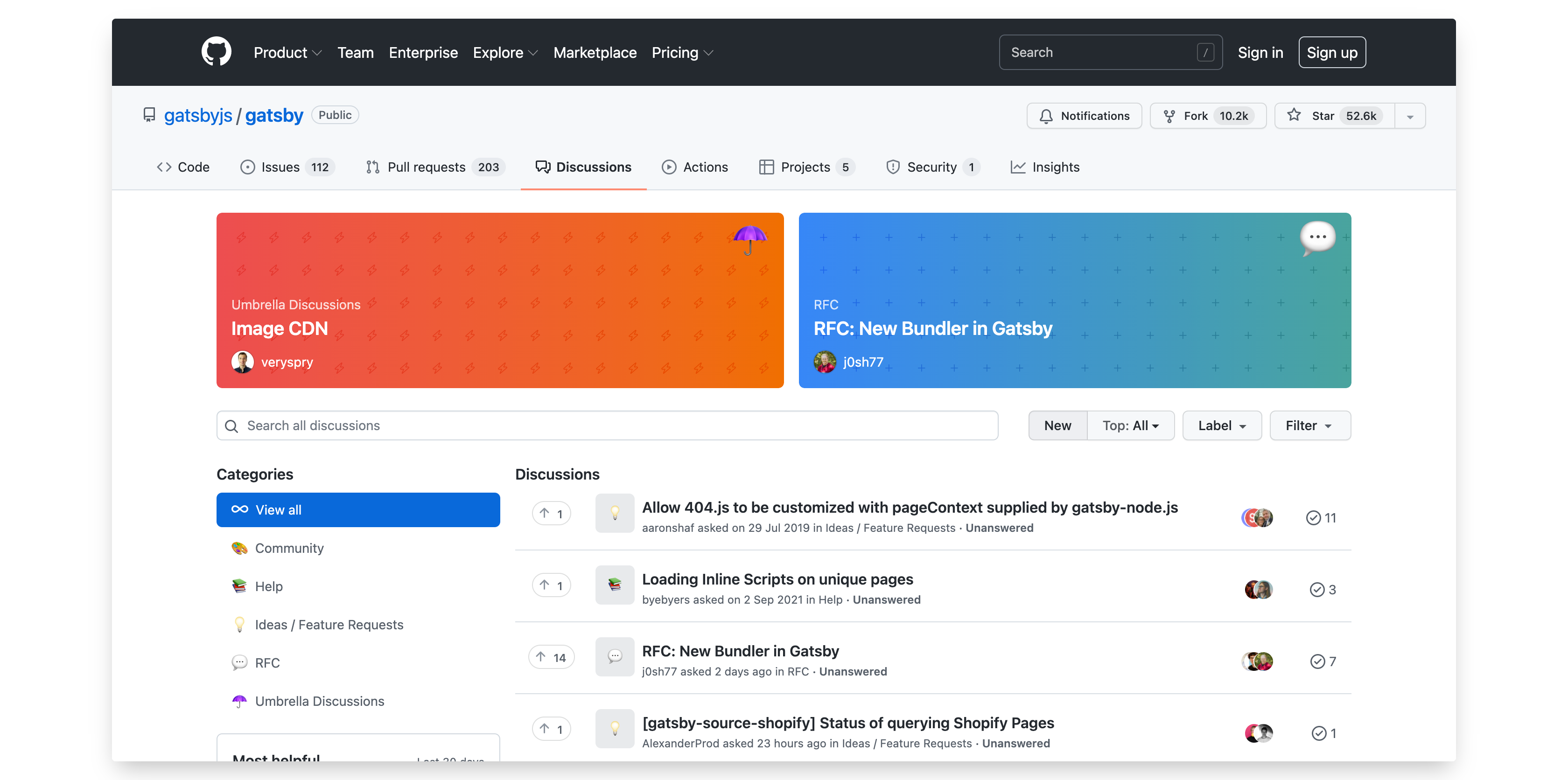This screenshot has height=780, width=1568.
Task: Click the Sign up button
Action: (x=1332, y=52)
